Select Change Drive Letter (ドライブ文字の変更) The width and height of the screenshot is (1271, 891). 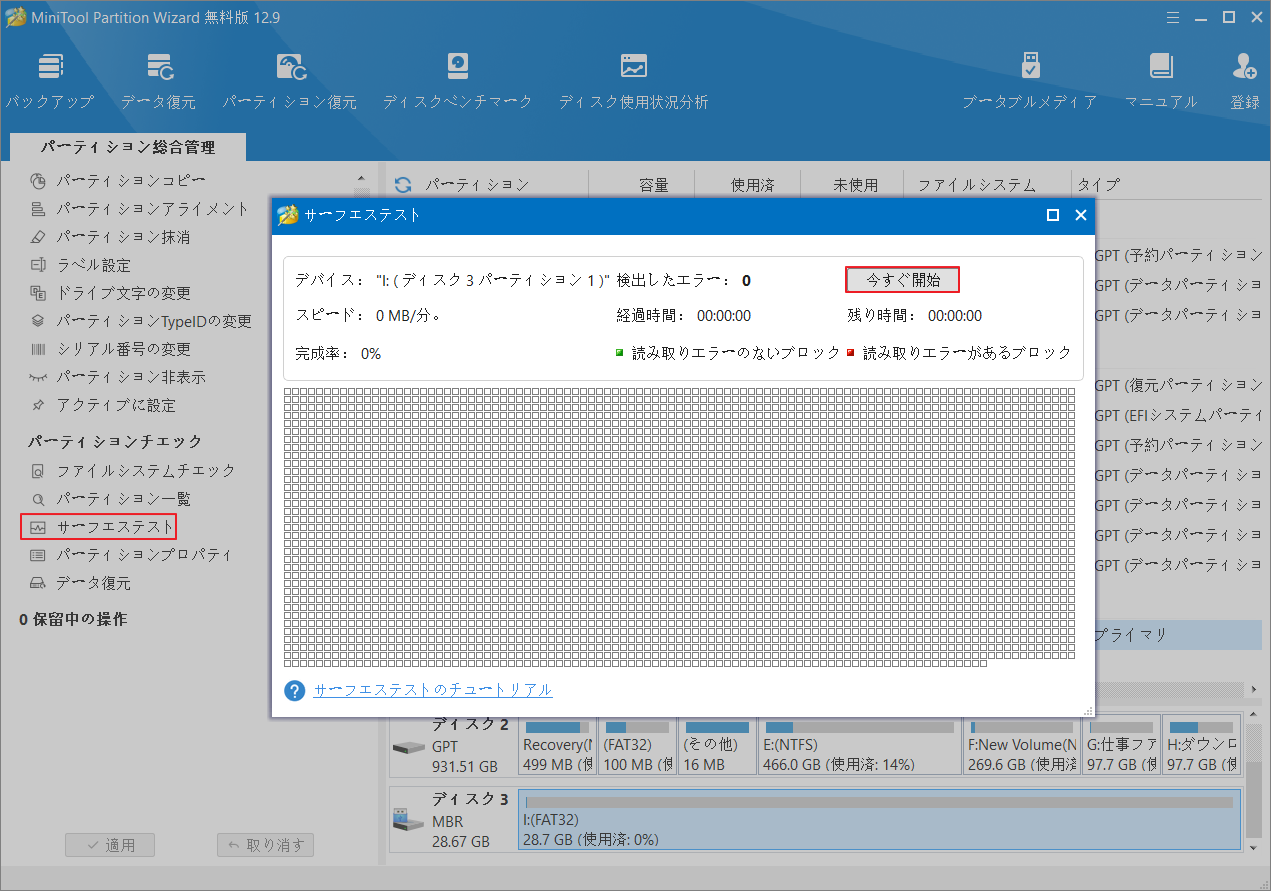[109, 293]
